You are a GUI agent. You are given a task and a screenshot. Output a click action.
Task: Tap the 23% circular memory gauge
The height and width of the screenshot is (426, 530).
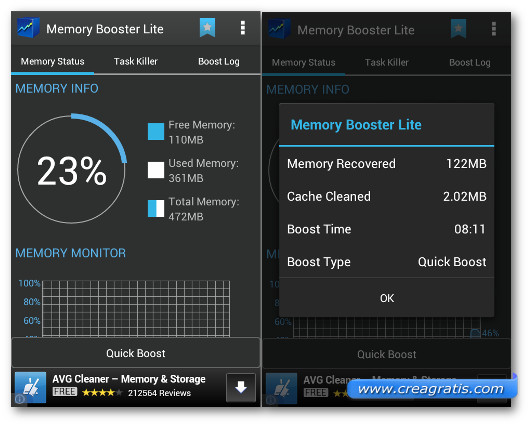(x=72, y=169)
